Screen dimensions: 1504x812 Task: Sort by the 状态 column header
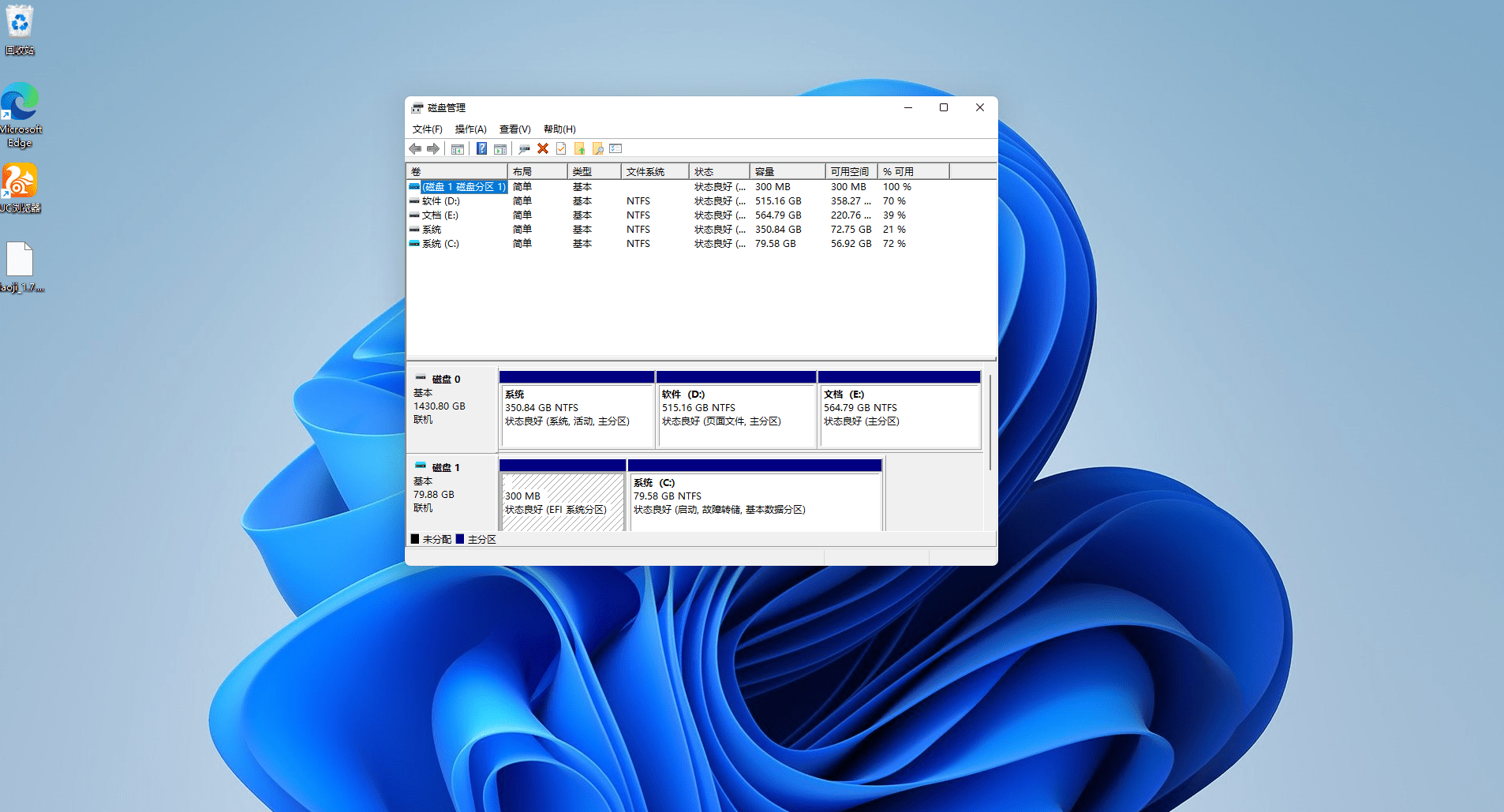click(720, 171)
